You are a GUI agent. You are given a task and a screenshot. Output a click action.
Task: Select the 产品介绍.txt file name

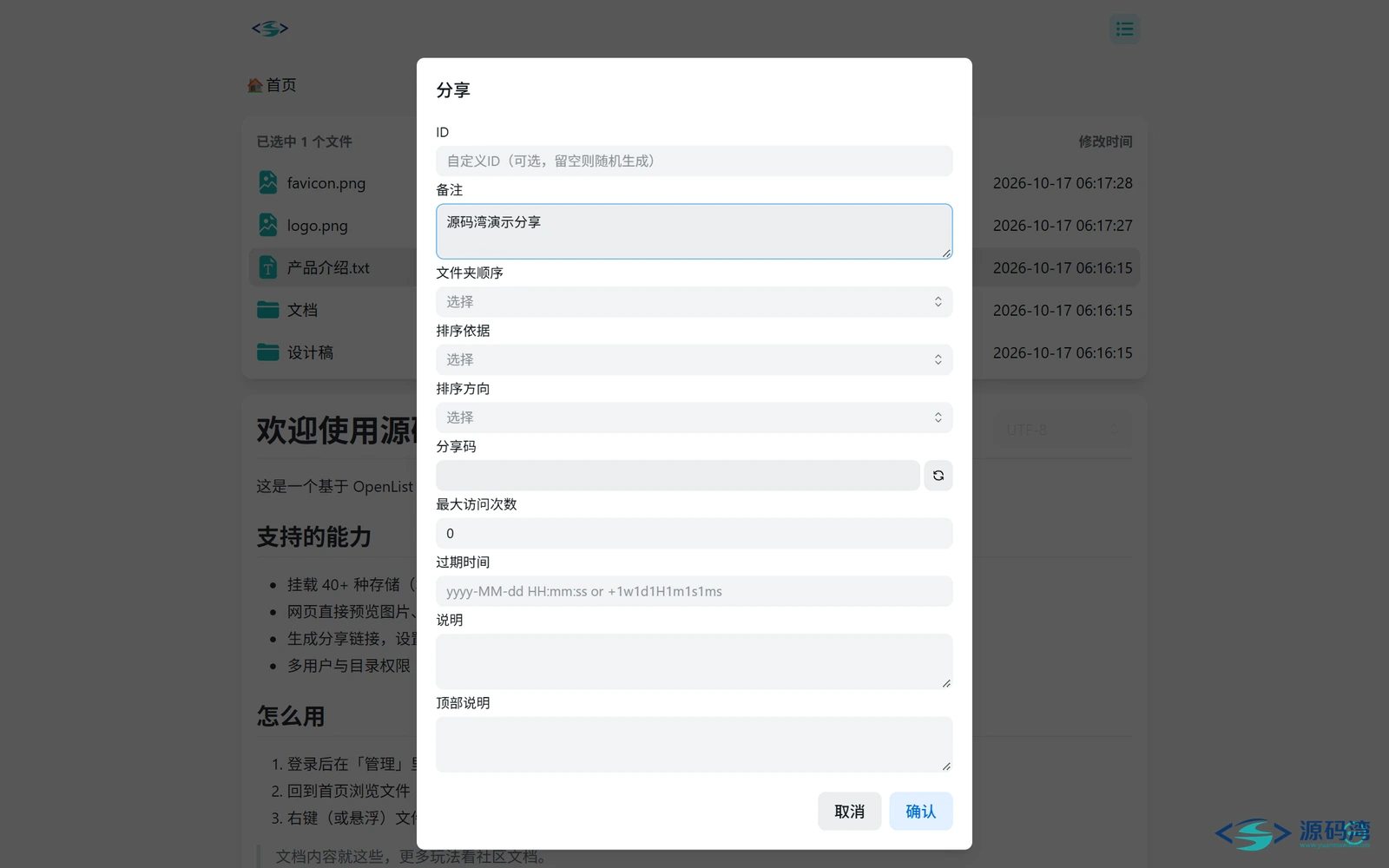pyautogui.click(x=328, y=268)
